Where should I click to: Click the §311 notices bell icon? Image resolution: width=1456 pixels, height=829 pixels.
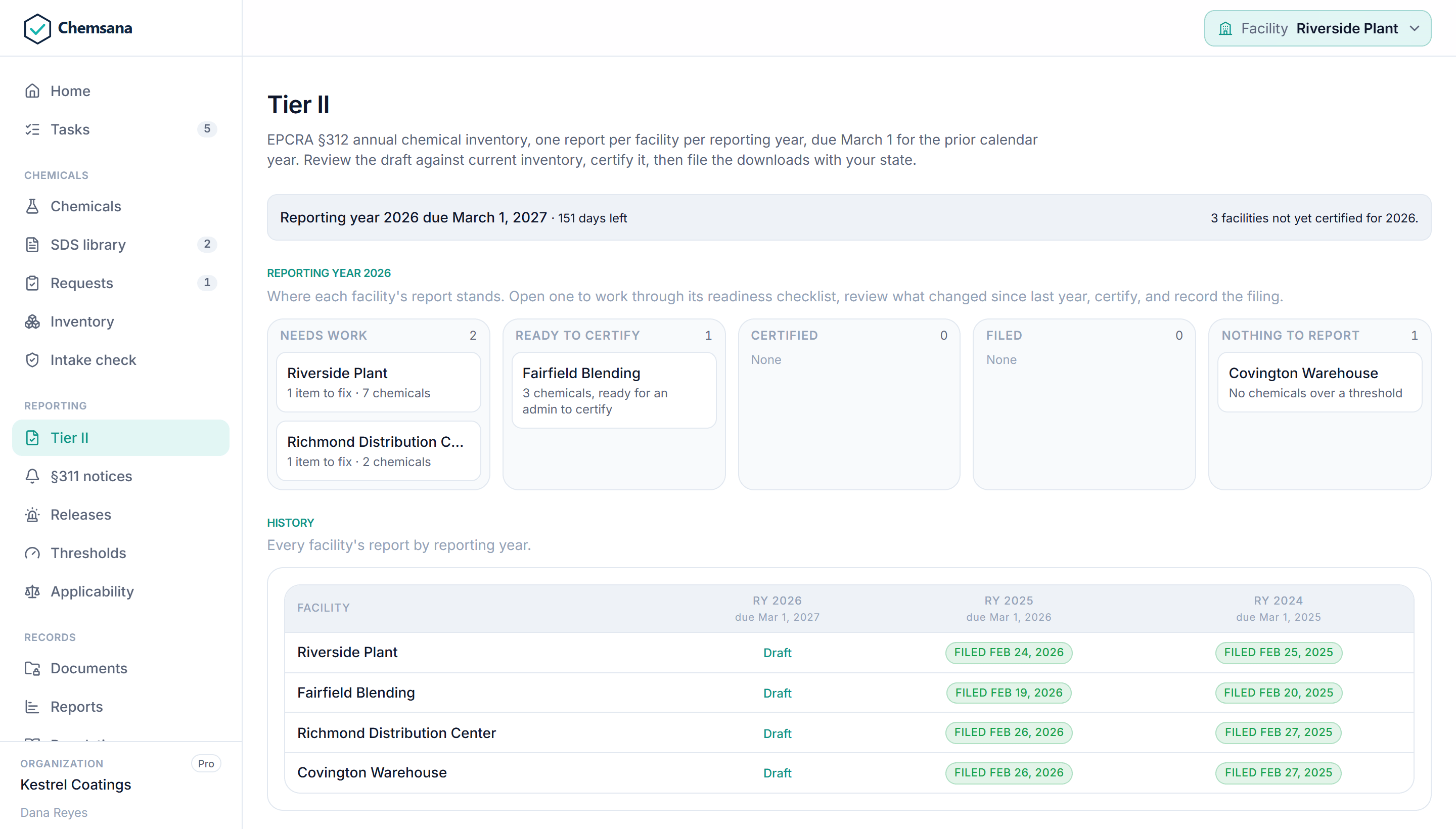point(32,476)
